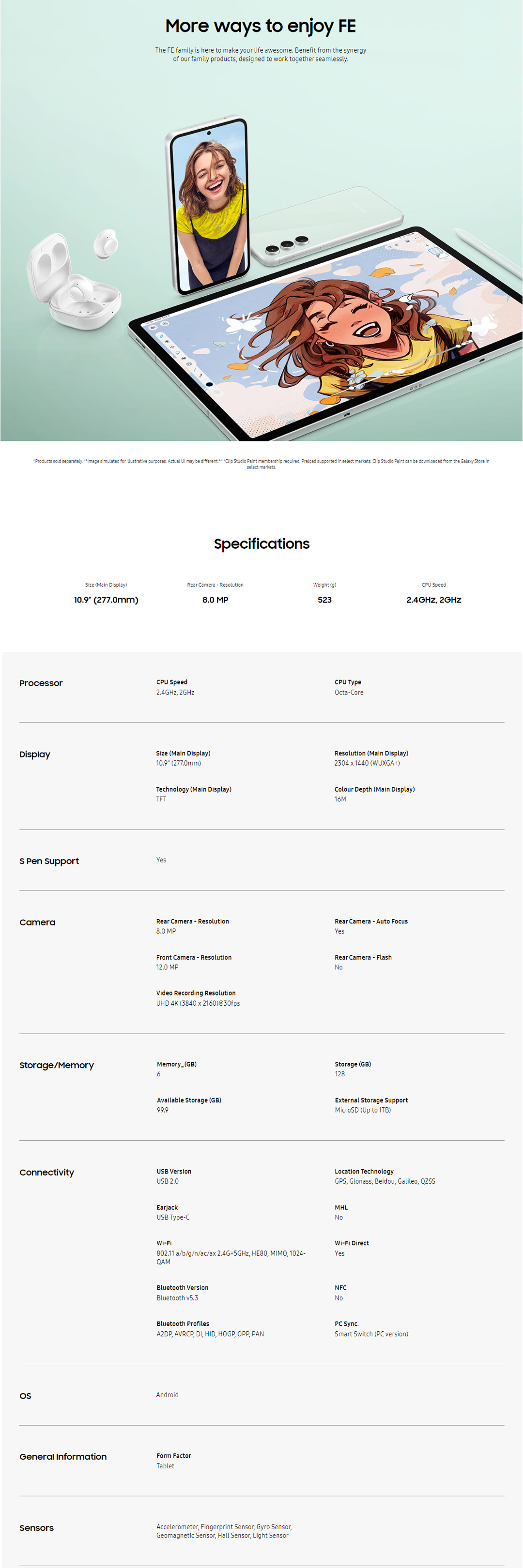Click the S Pen Support section label
Viewport: 523px width, 1568px height.
[x=49, y=860]
